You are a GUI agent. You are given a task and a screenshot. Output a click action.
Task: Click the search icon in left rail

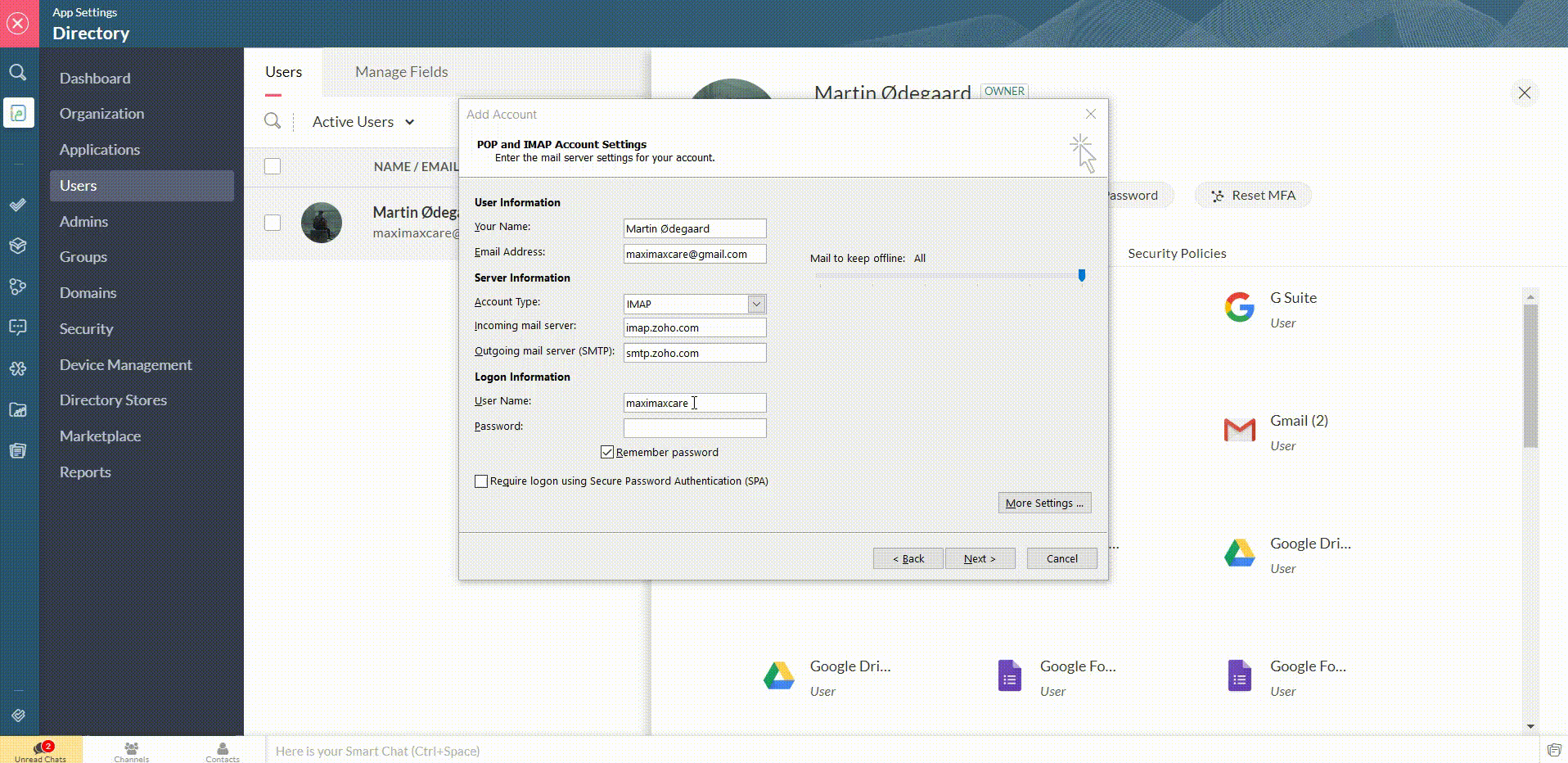point(18,72)
